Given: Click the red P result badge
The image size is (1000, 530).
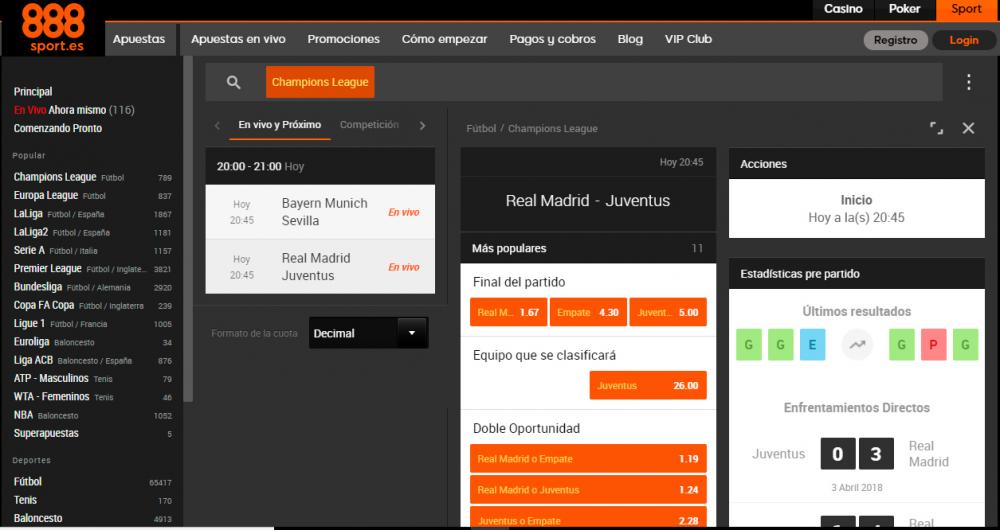Looking at the screenshot, I should coord(933,345).
